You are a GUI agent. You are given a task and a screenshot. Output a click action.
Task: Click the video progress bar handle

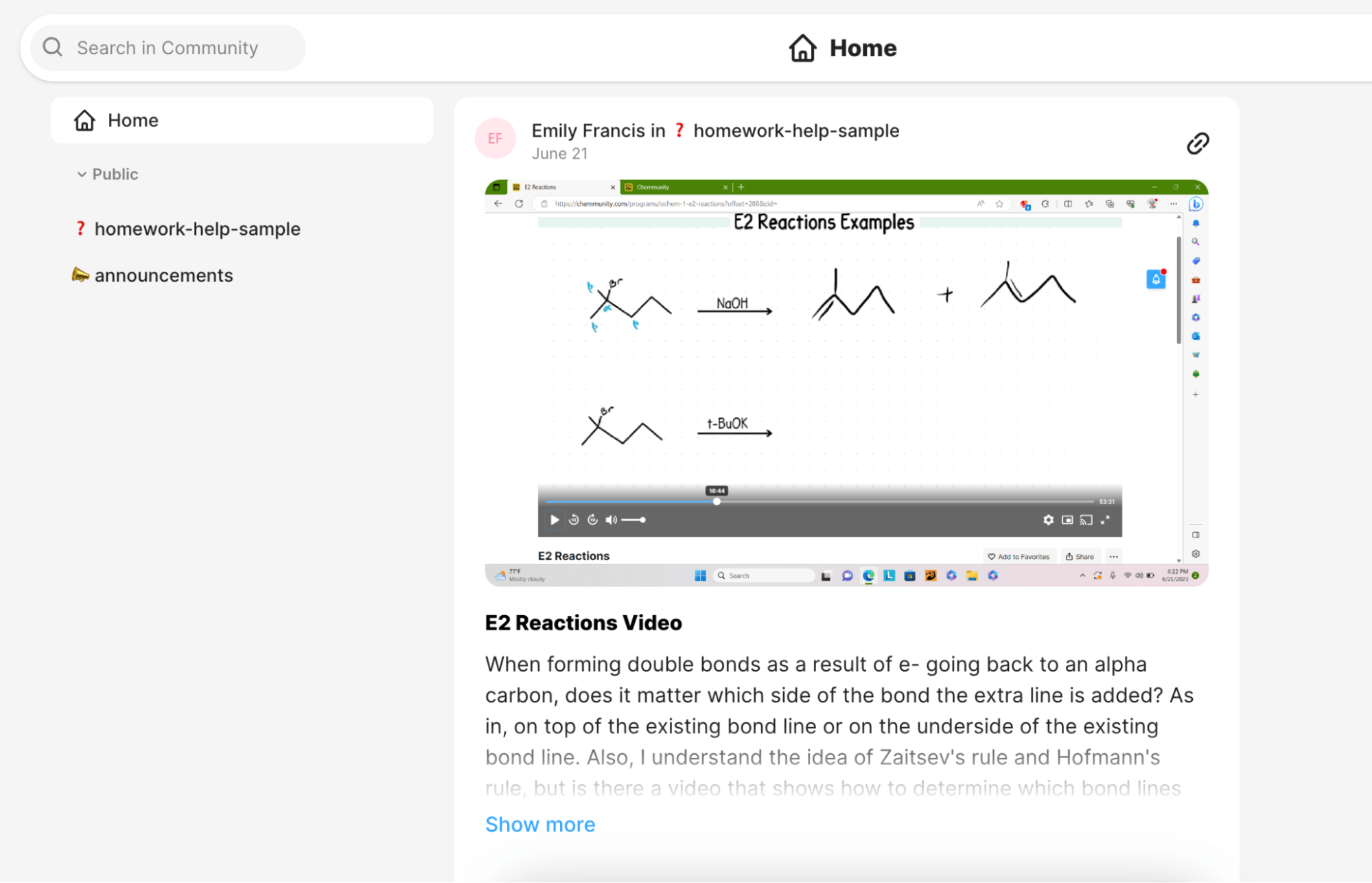pyautogui.click(x=717, y=501)
